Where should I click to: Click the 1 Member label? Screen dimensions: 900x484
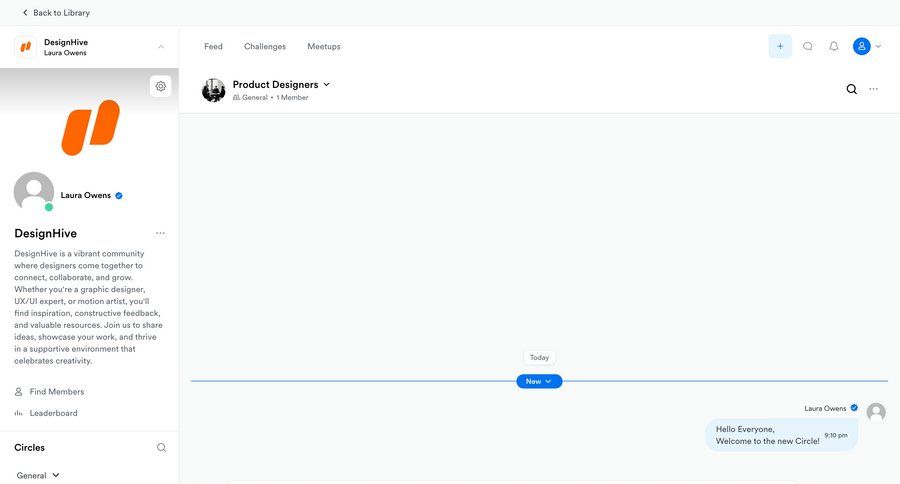[x=292, y=98]
